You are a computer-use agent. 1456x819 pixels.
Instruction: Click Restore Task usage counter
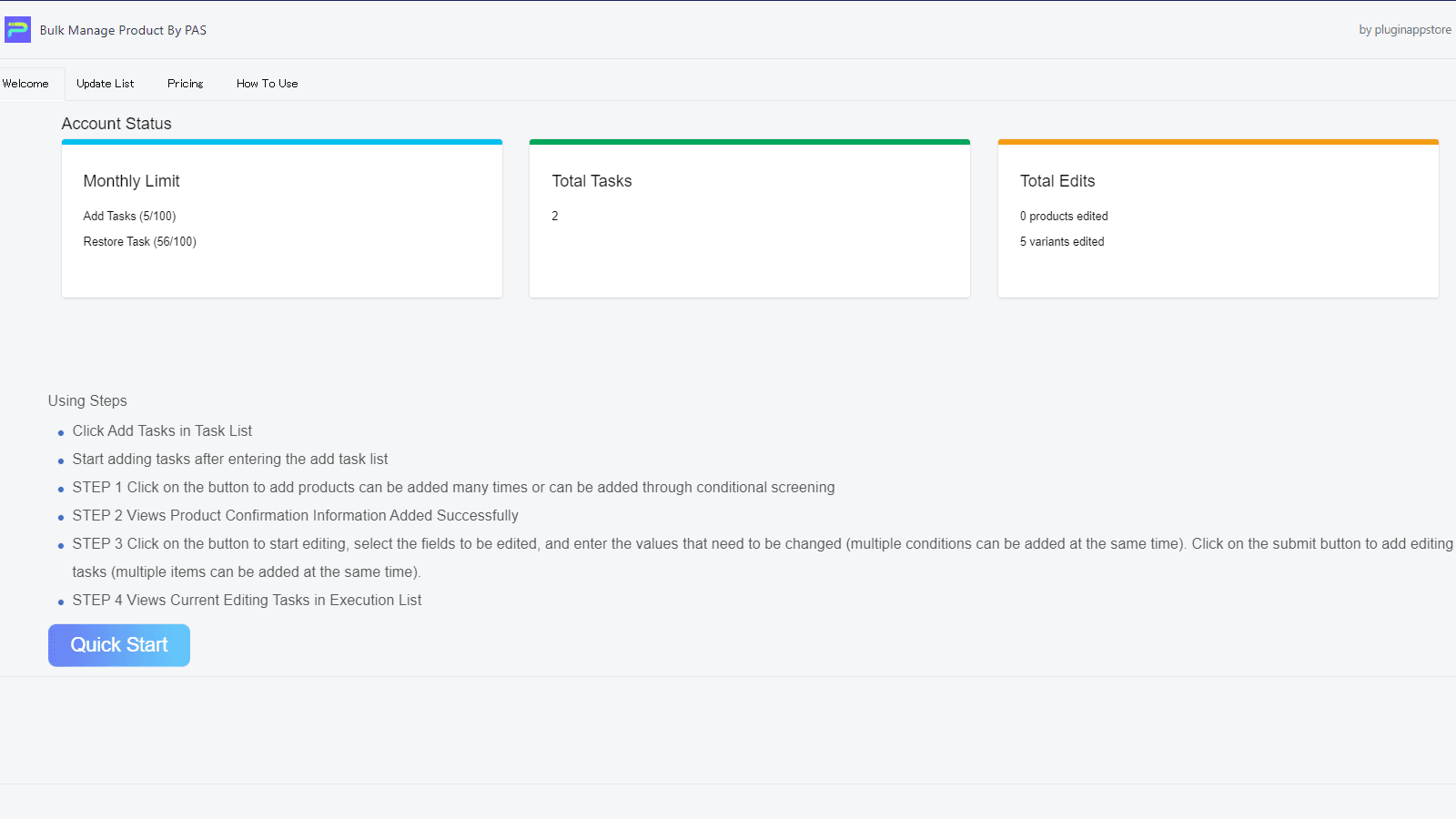coord(138,241)
